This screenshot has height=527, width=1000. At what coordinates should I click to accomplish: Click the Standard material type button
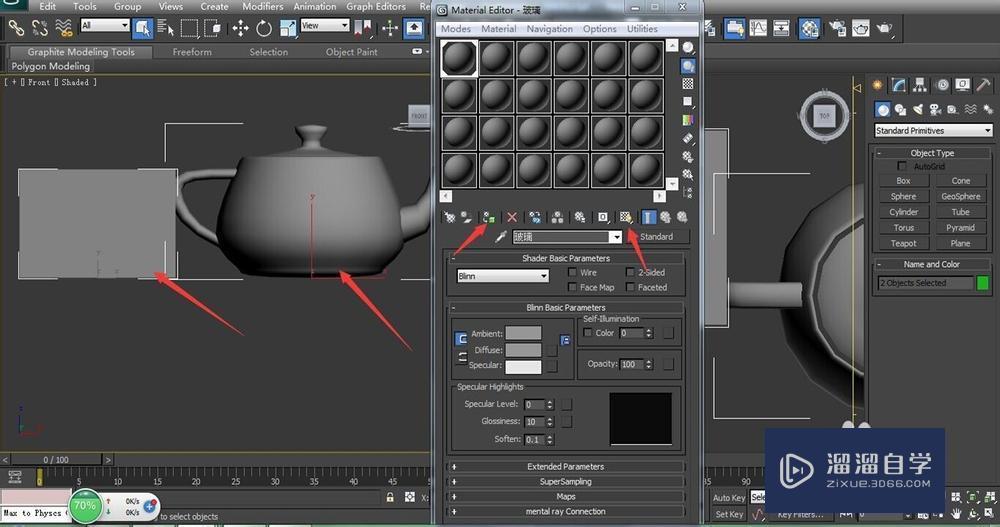tap(656, 237)
